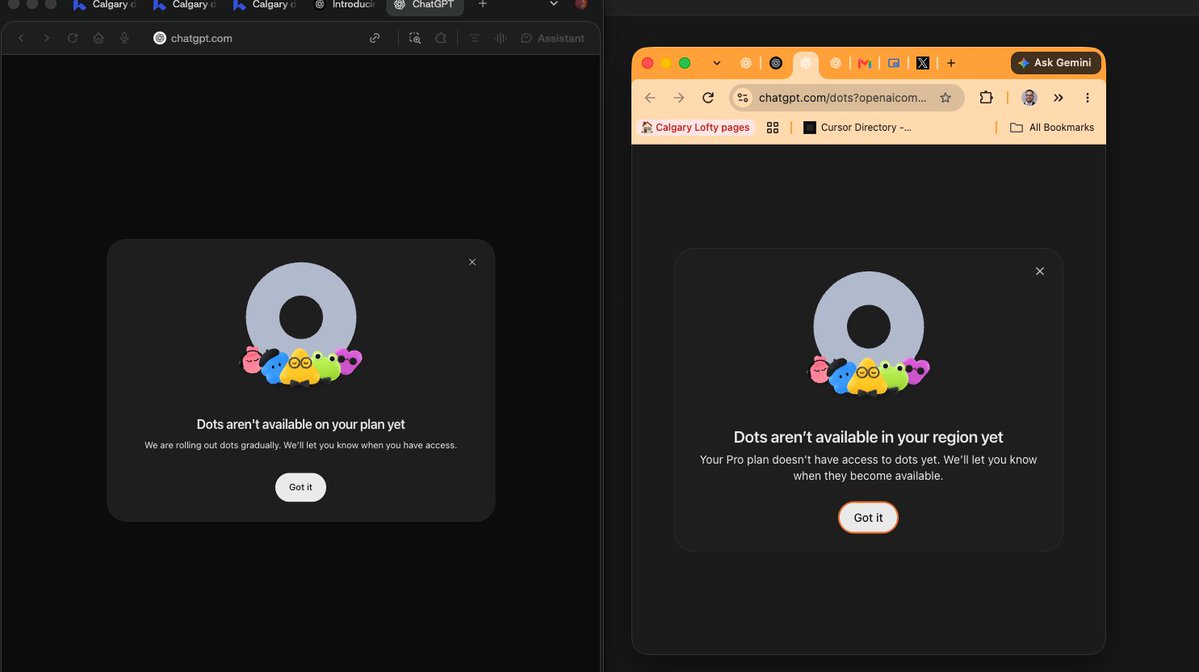Reload the chatgpt.com/dots page in Chrome
The width and height of the screenshot is (1199, 672).
(708, 98)
